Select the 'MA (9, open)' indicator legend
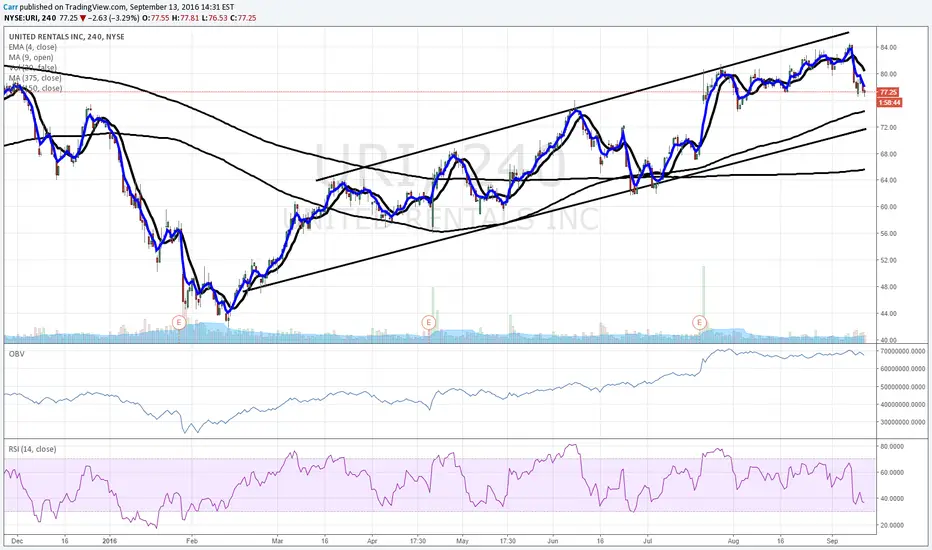 pos(31,57)
